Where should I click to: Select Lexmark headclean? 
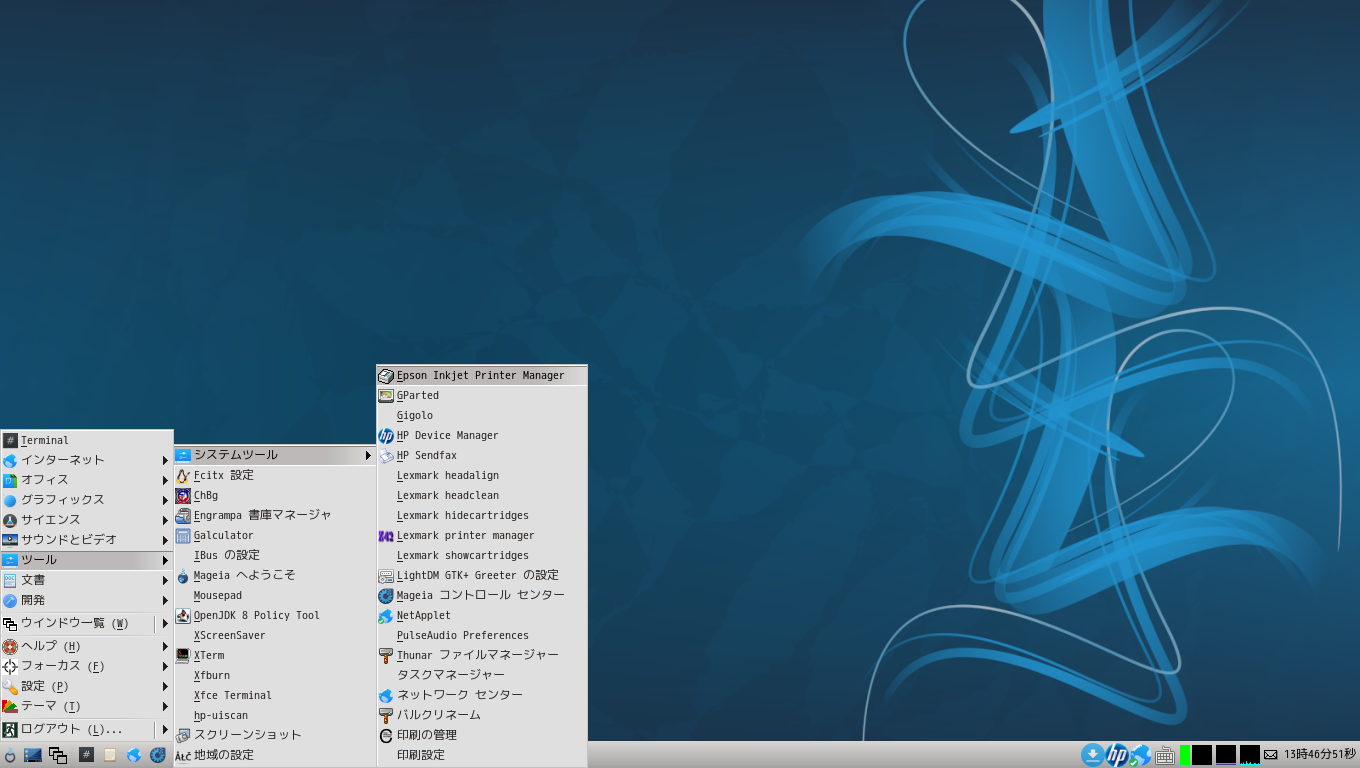pyautogui.click(x=482, y=495)
